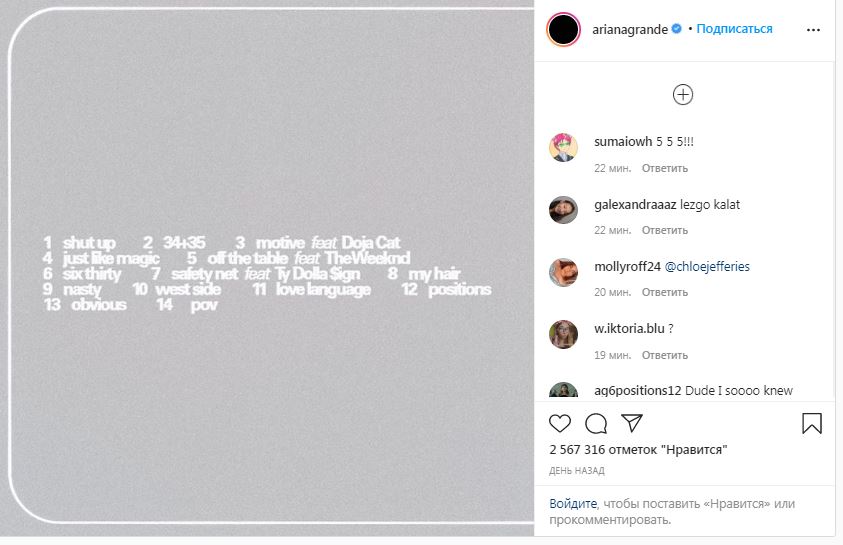
Task: Open arianagrande profile picture
Action: coord(563,30)
